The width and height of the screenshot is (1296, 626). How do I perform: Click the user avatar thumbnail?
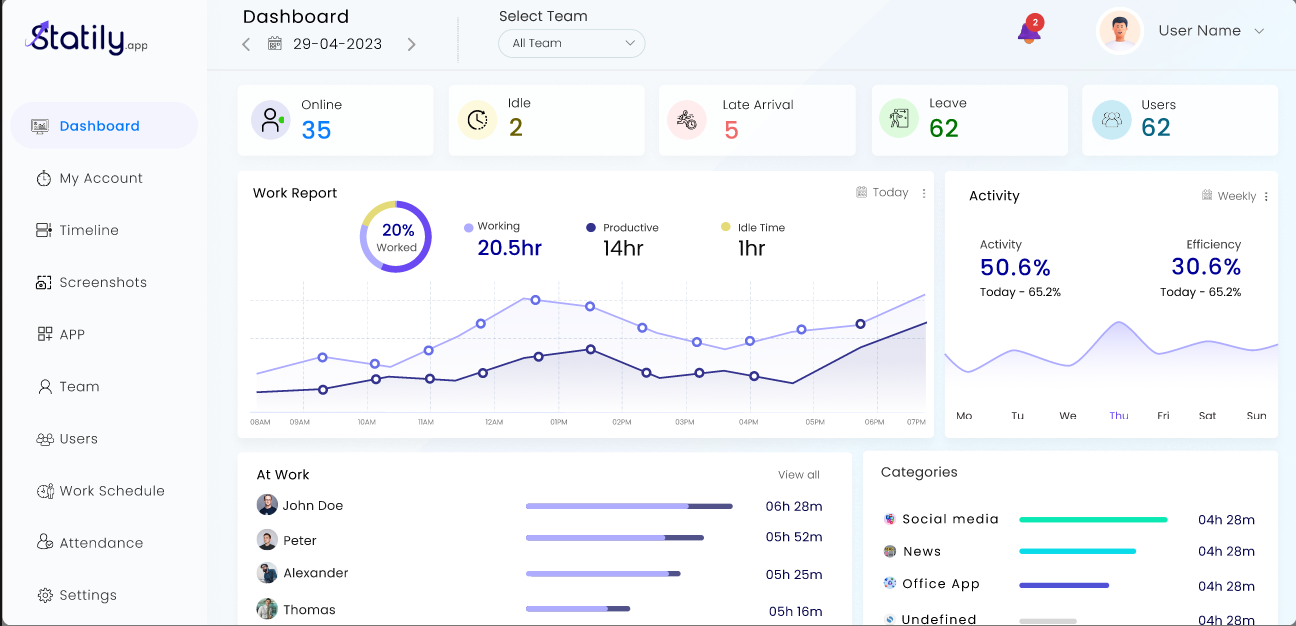pos(1119,30)
